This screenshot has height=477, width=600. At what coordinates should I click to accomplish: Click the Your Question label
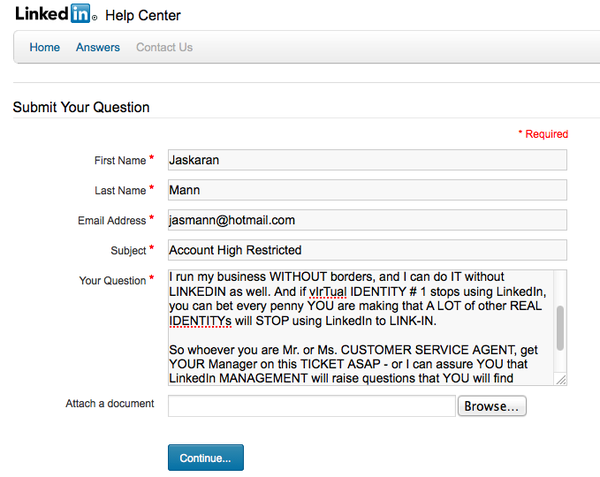coord(112,280)
